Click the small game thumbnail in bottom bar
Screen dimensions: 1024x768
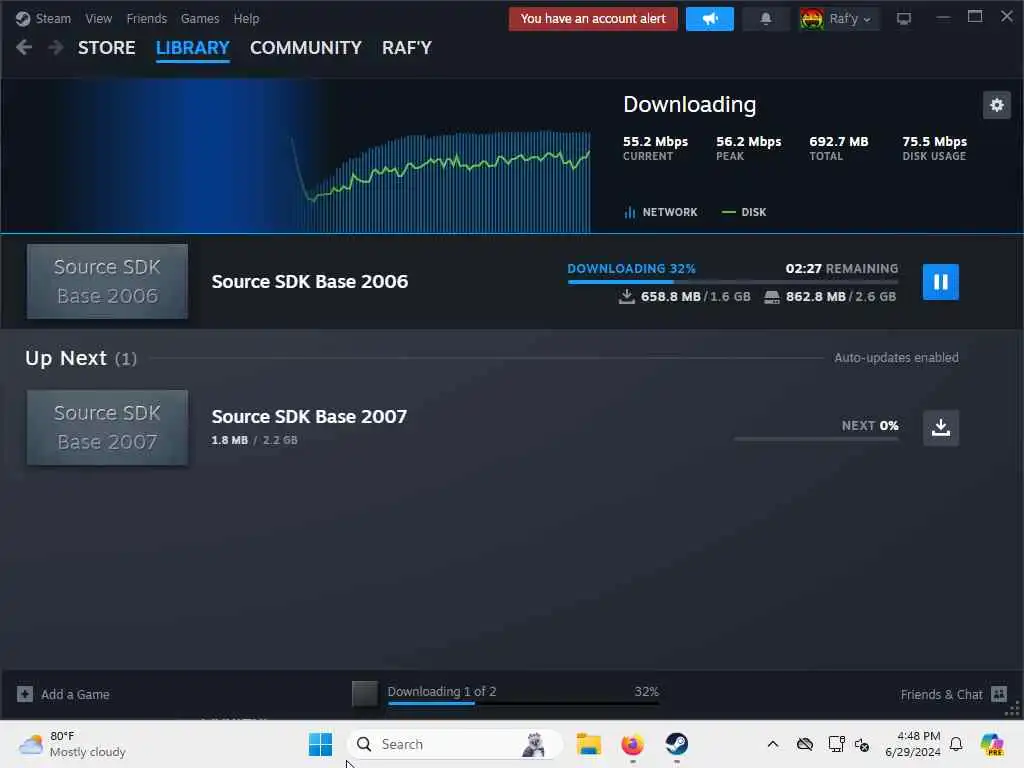[364, 694]
